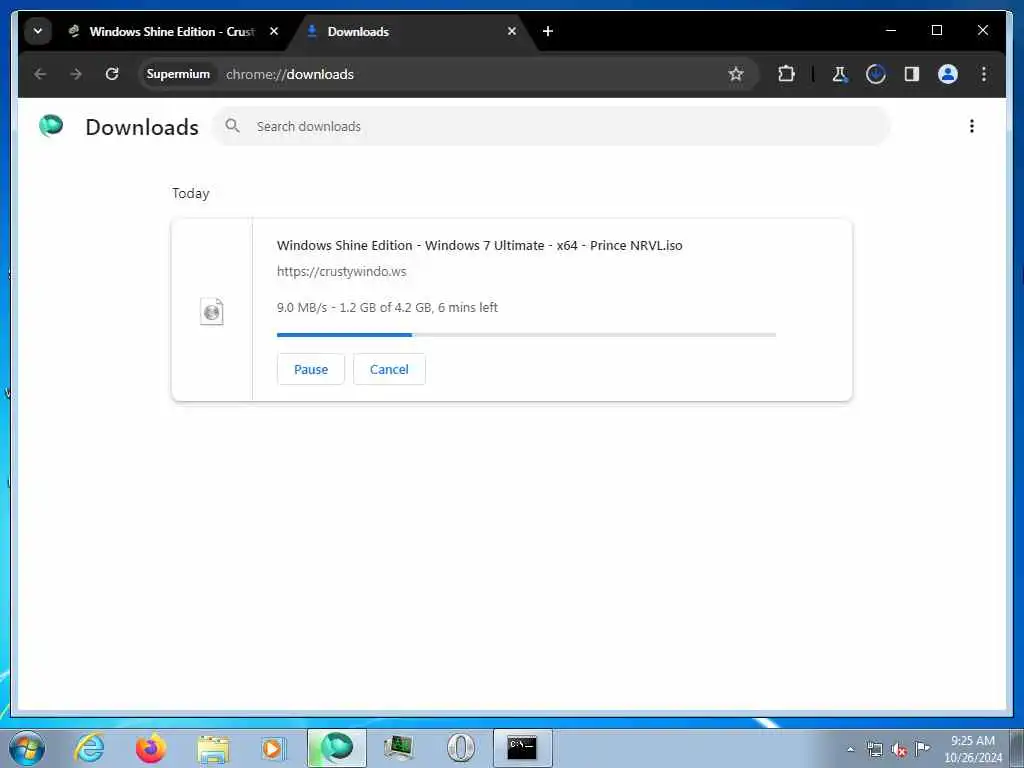
Task: Switch to the Windows Shine Edition tab
Action: [173, 31]
